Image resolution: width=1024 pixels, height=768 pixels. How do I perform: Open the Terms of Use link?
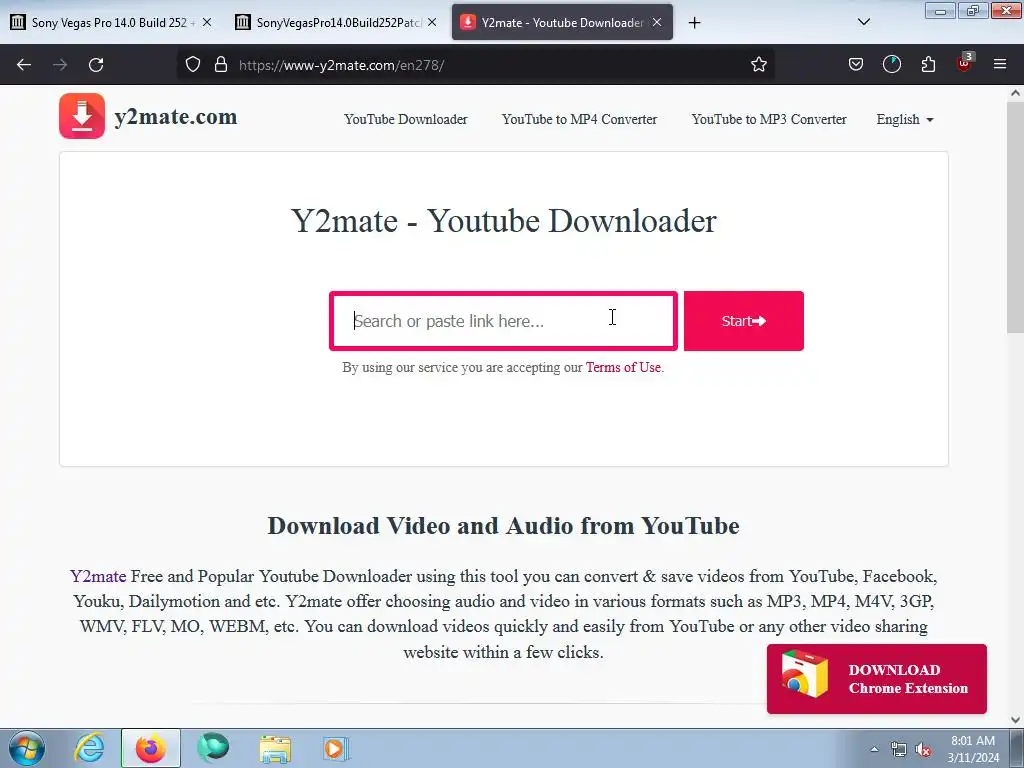click(623, 367)
